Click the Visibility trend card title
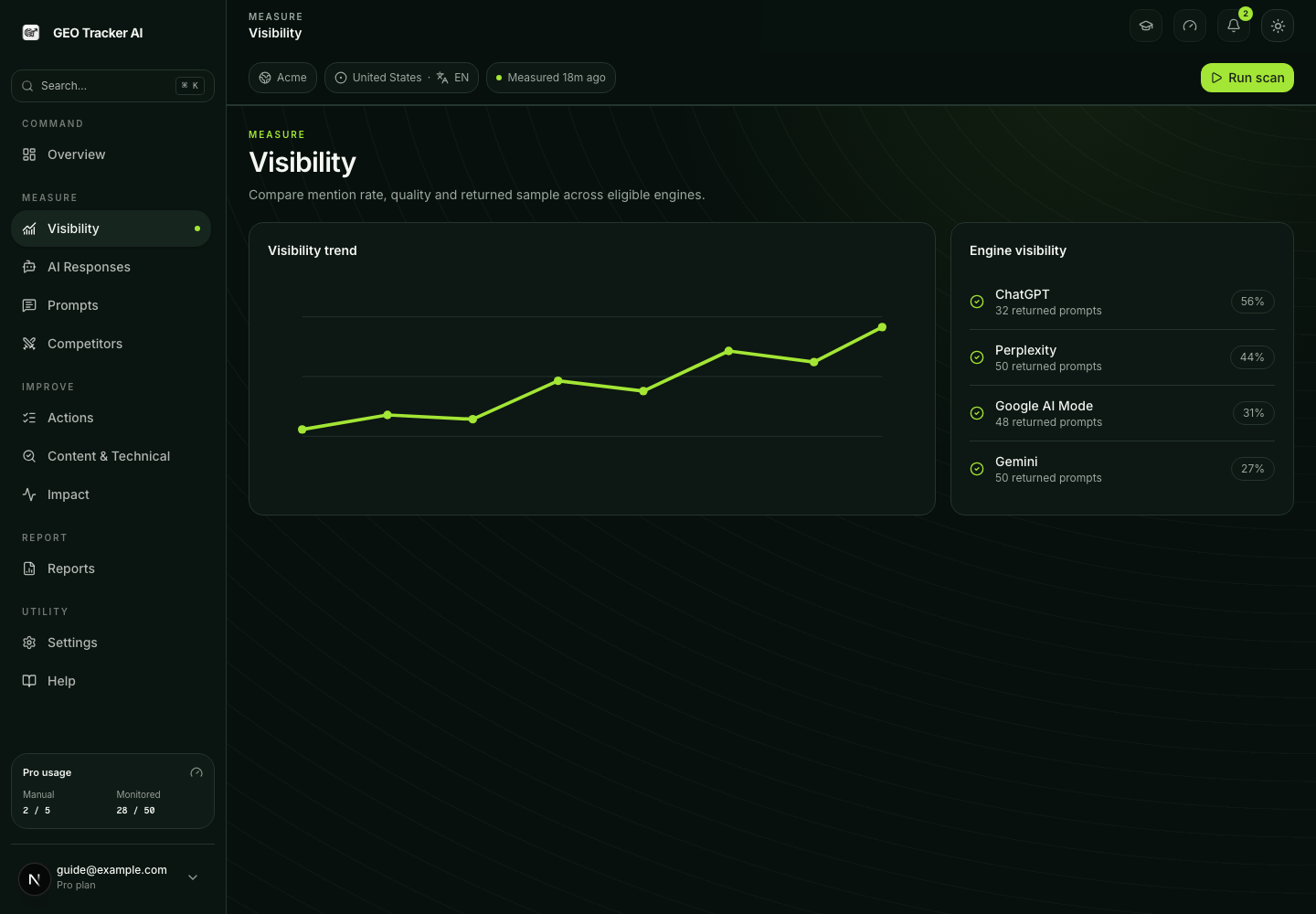 [313, 250]
